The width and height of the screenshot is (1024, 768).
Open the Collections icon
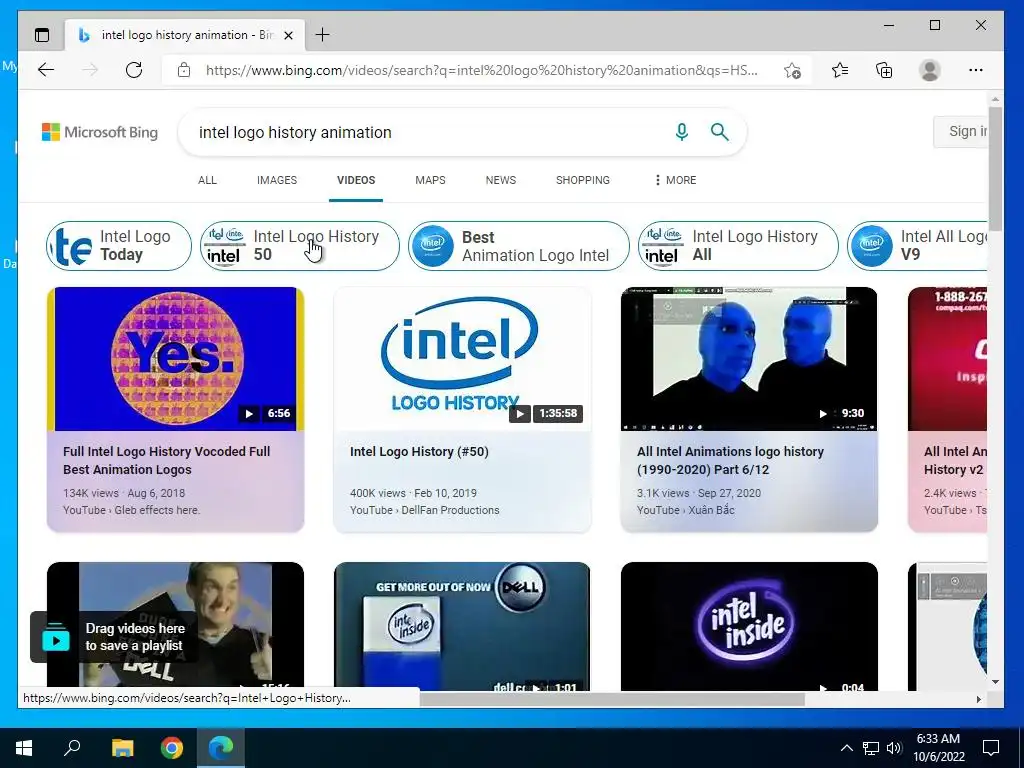pos(884,70)
